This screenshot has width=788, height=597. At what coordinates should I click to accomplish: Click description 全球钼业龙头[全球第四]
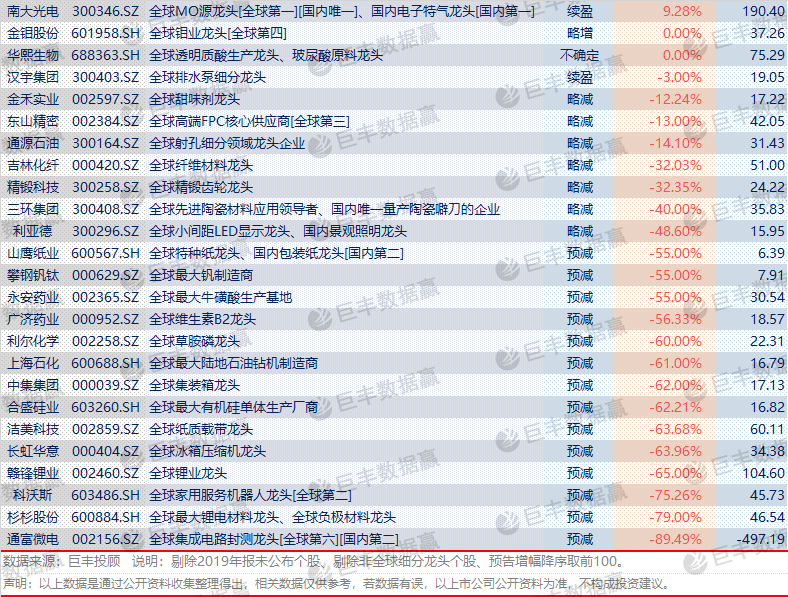(x=218, y=33)
